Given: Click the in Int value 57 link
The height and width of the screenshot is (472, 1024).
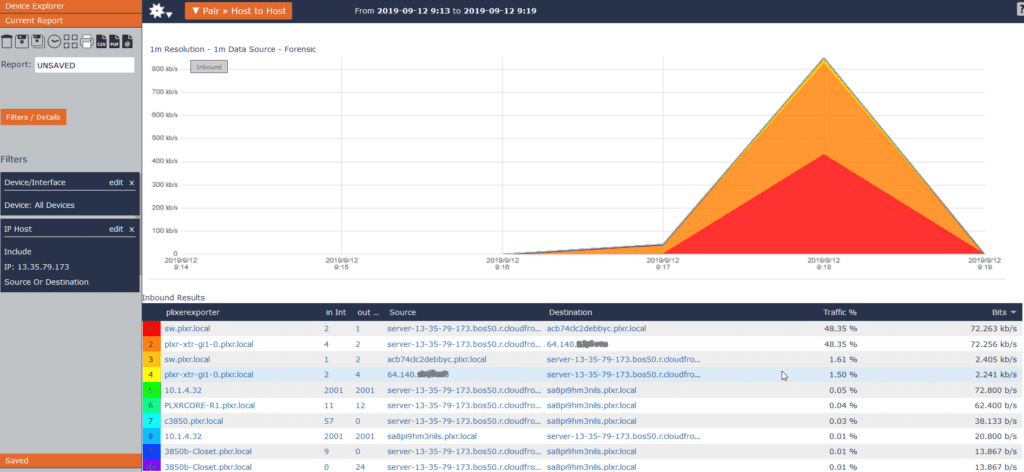Looking at the screenshot, I should pos(328,421).
